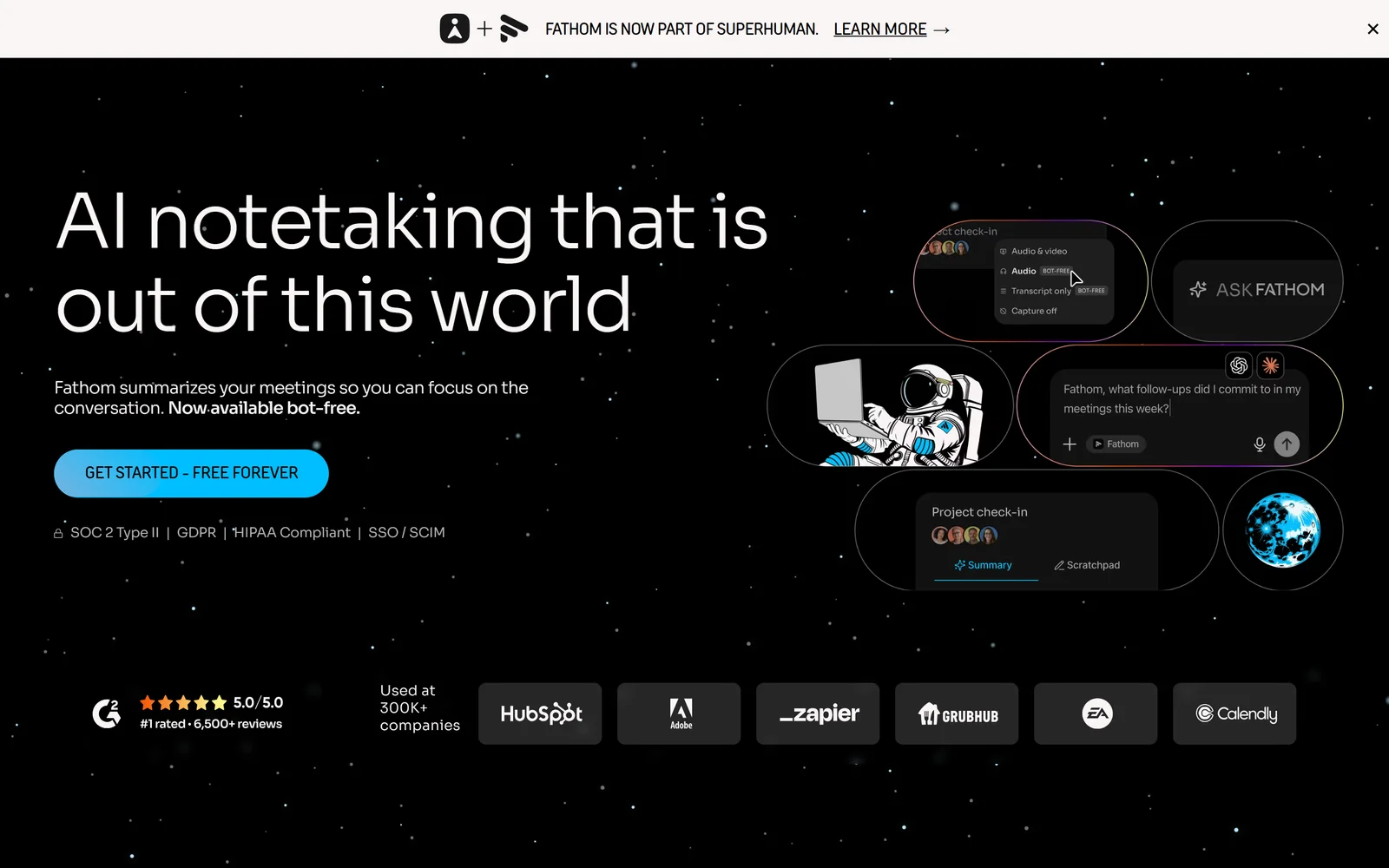Choose the 'Transcript only' capture option
Viewport: 1389px width, 868px height.
coord(1053,291)
